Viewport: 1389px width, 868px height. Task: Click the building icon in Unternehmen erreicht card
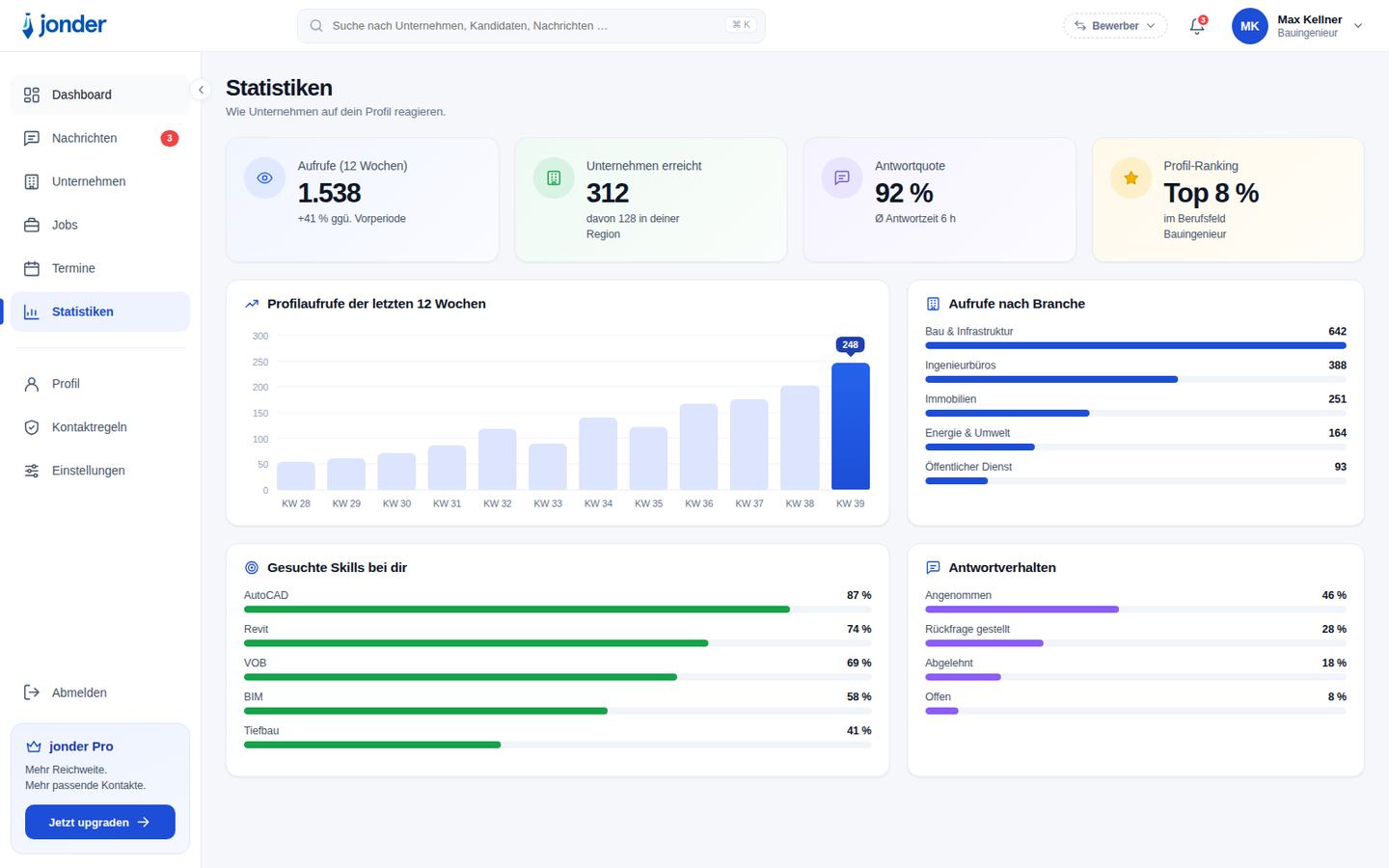click(x=554, y=178)
